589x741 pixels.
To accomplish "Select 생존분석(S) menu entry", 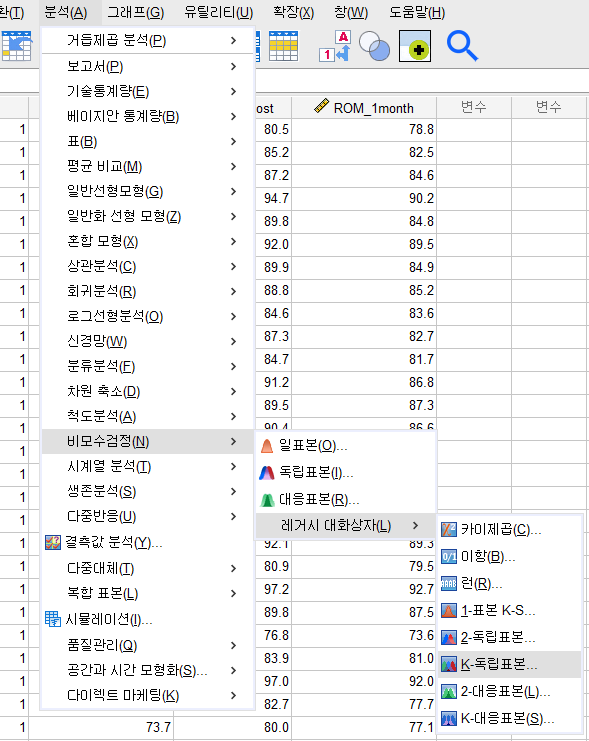I will [x=148, y=491].
